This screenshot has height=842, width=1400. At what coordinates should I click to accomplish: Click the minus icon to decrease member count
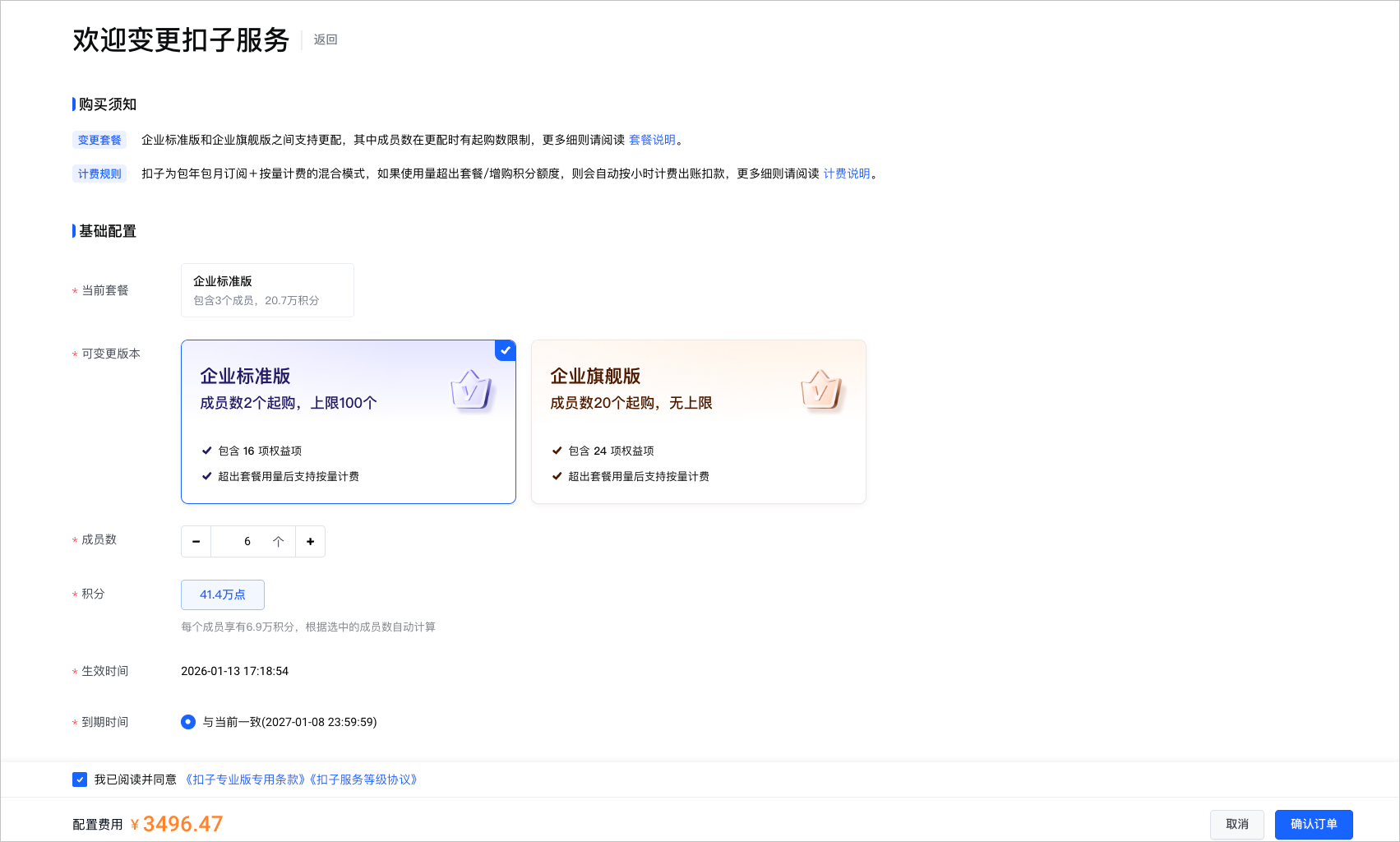(196, 541)
